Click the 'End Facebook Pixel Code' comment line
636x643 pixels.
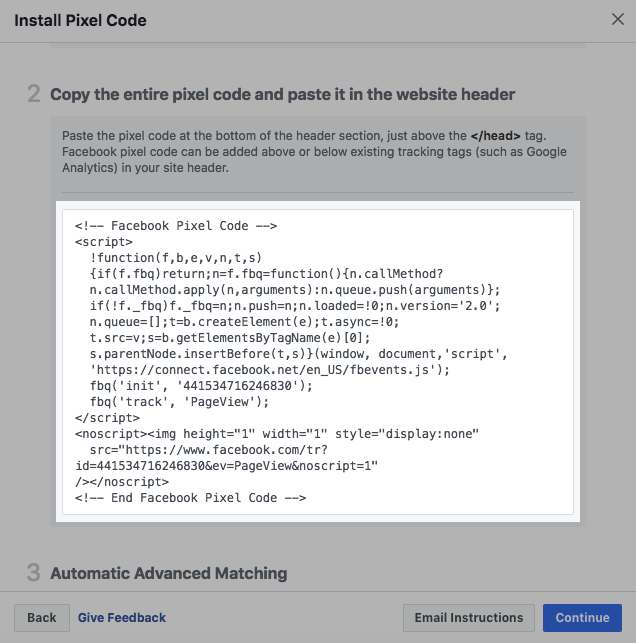191,498
